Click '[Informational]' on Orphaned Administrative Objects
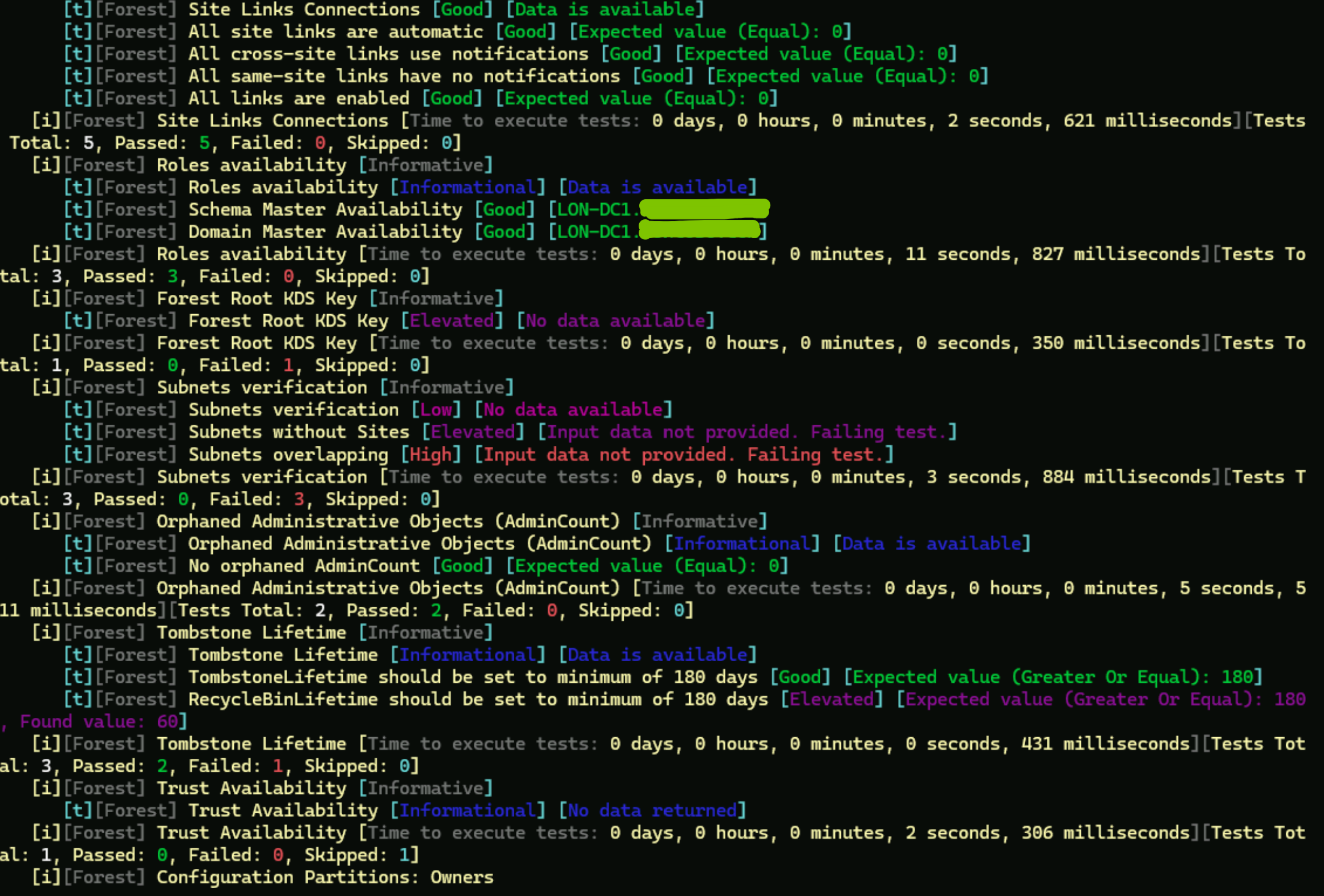This screenshot has height=896, width=1324. click(742, 543)
